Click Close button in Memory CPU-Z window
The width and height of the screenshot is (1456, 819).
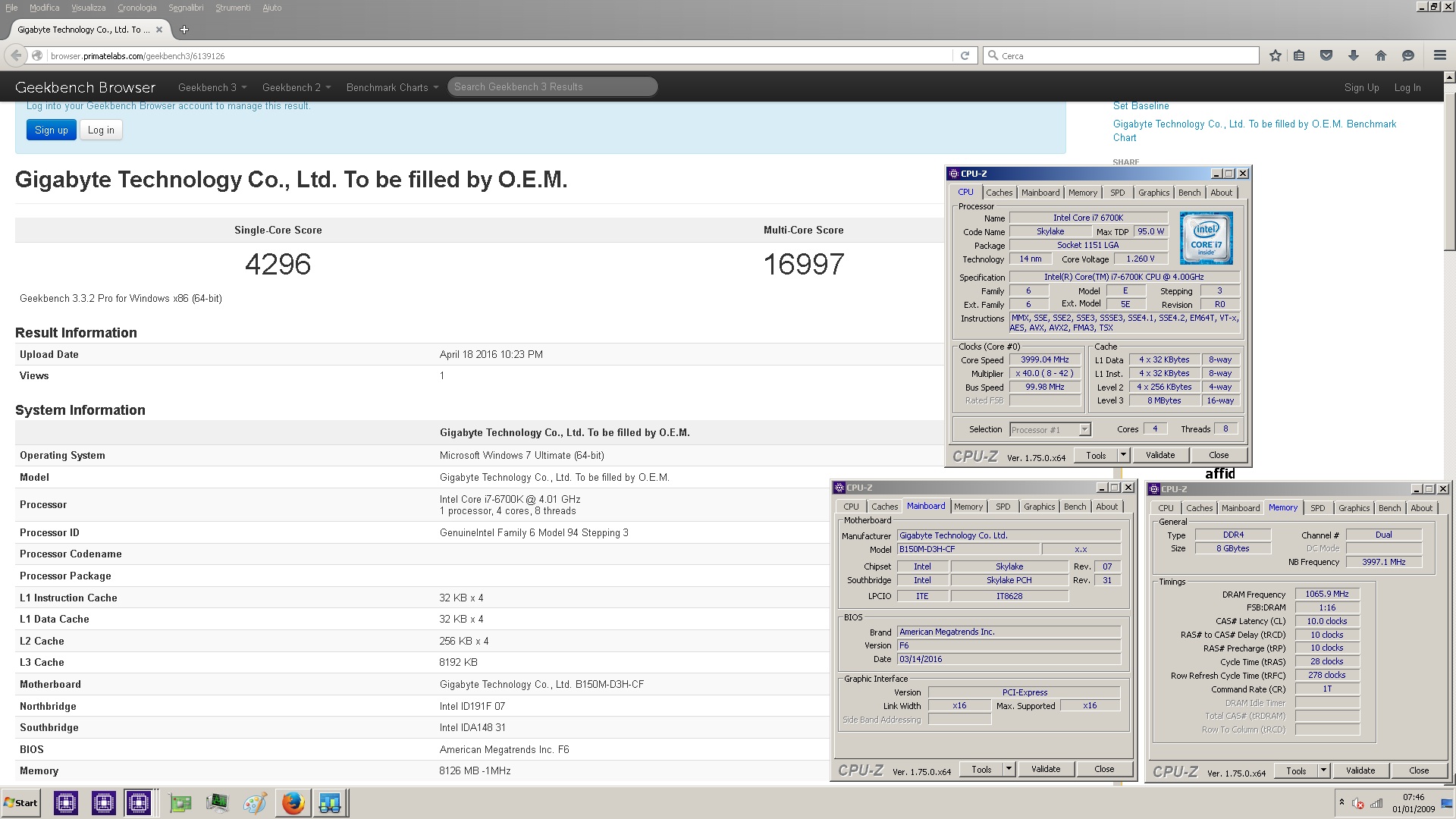[x=1418, y=770]
